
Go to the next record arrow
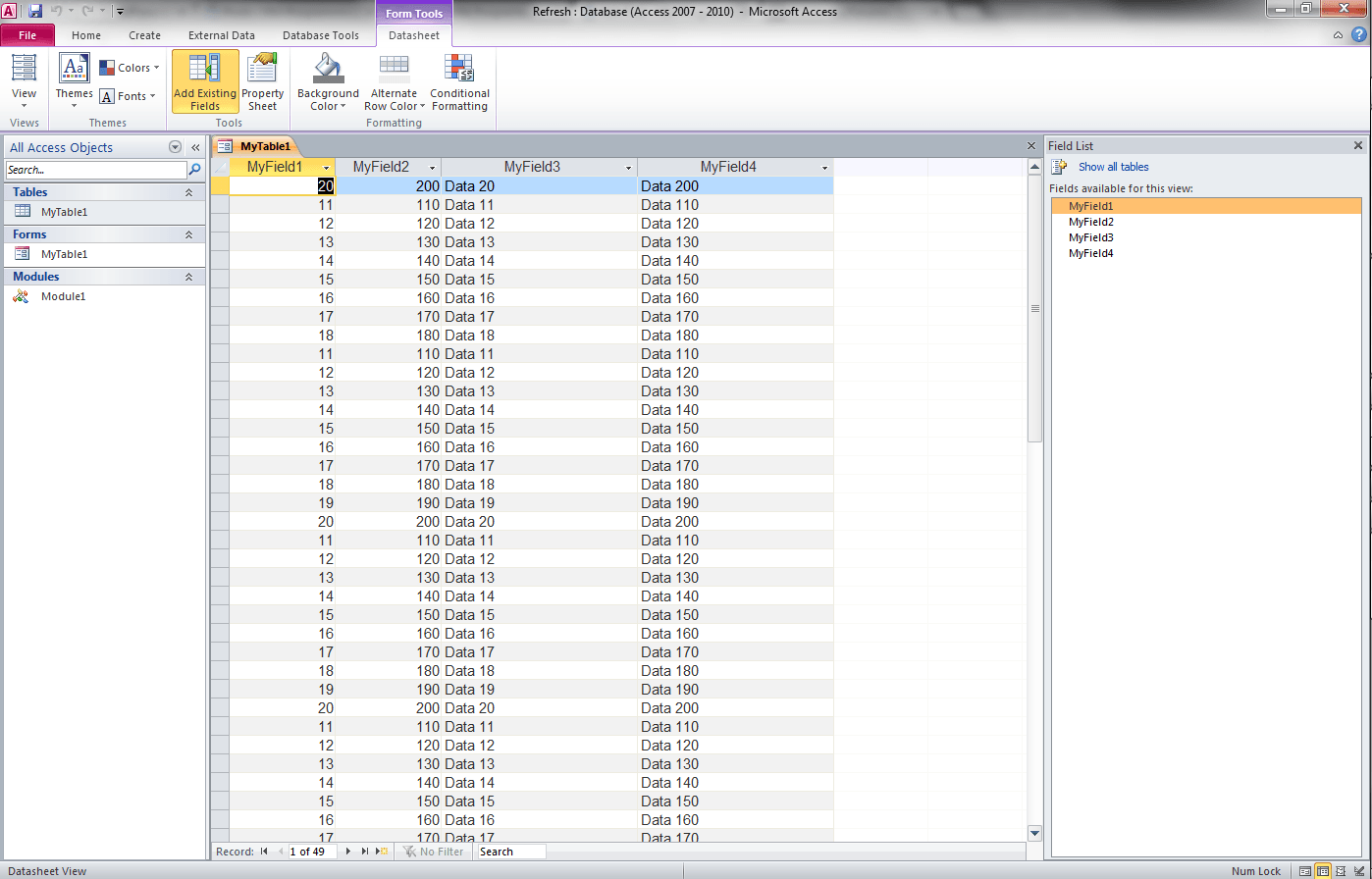[x=348, y=852]
